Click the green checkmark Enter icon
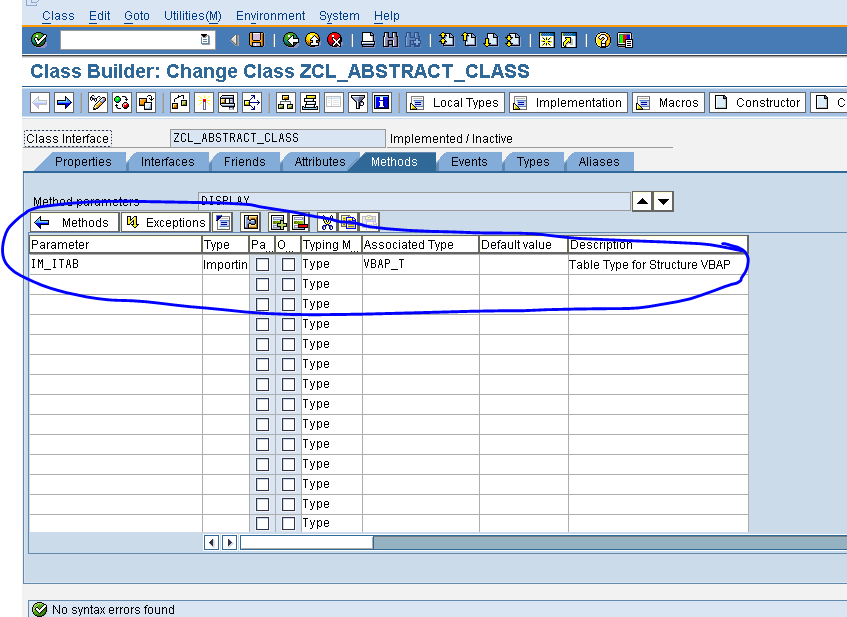The width and height of the screenshot is (847, 617). [39, 40]
